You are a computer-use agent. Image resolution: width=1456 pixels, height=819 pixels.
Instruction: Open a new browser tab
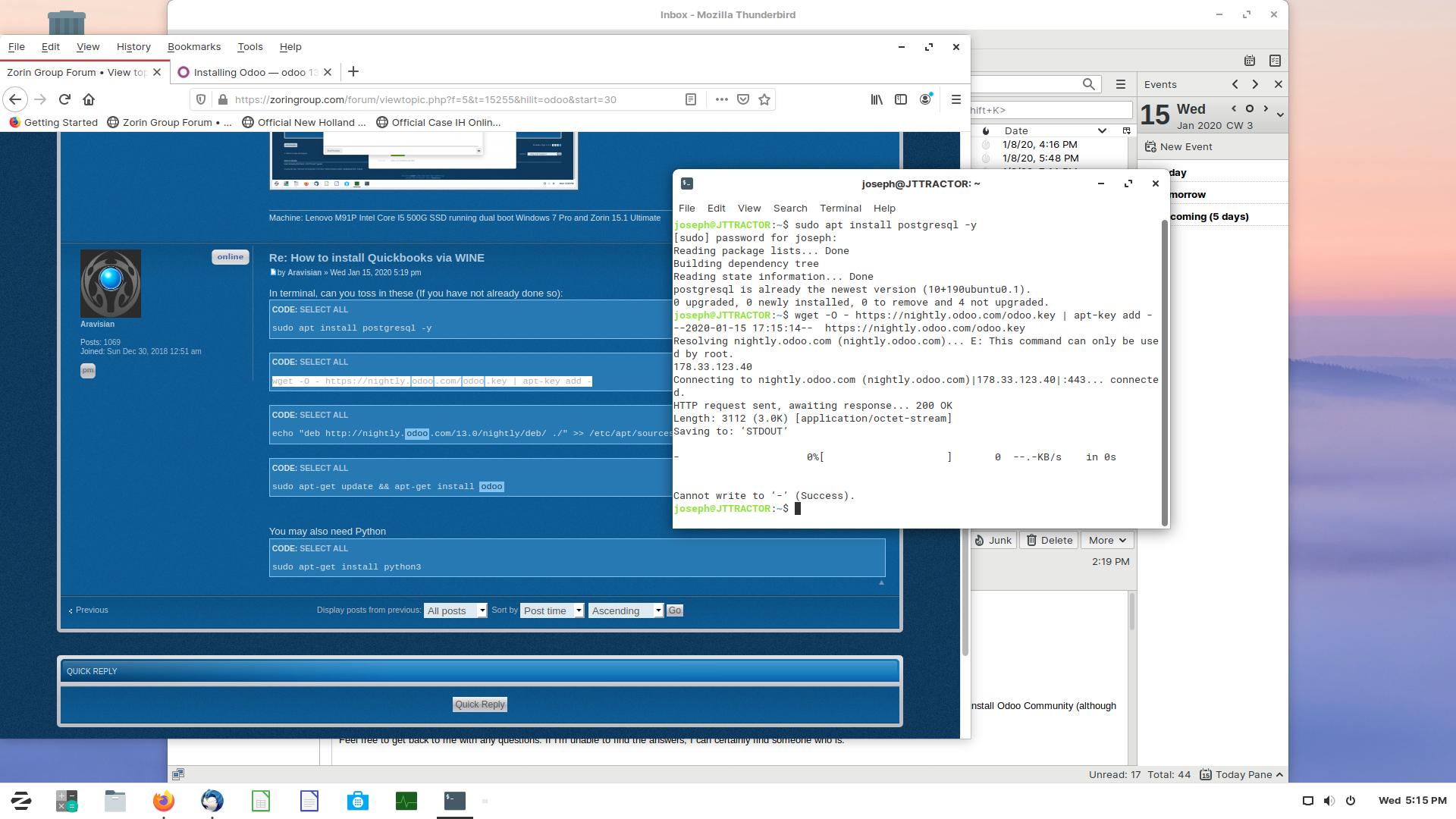point(353,72)
